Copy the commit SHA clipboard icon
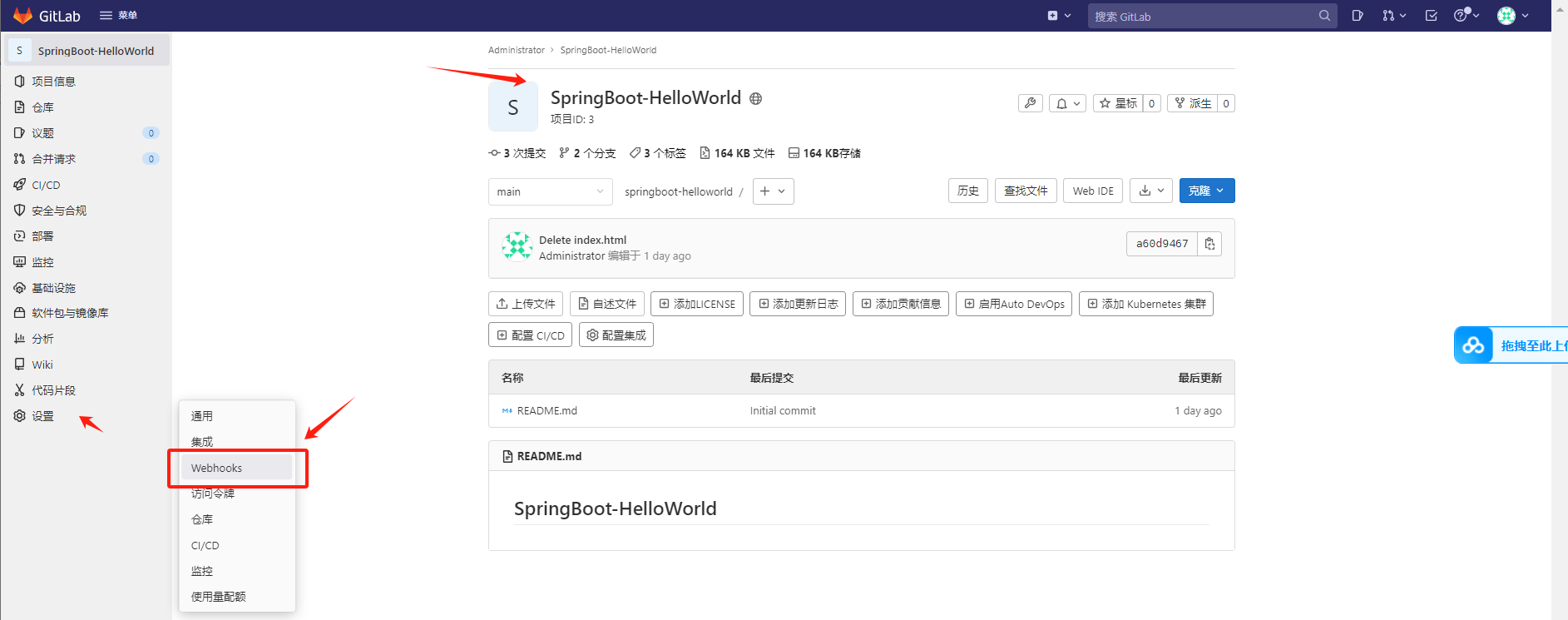The width and height of the screenshot is (1568, 620). (1209, 244)
